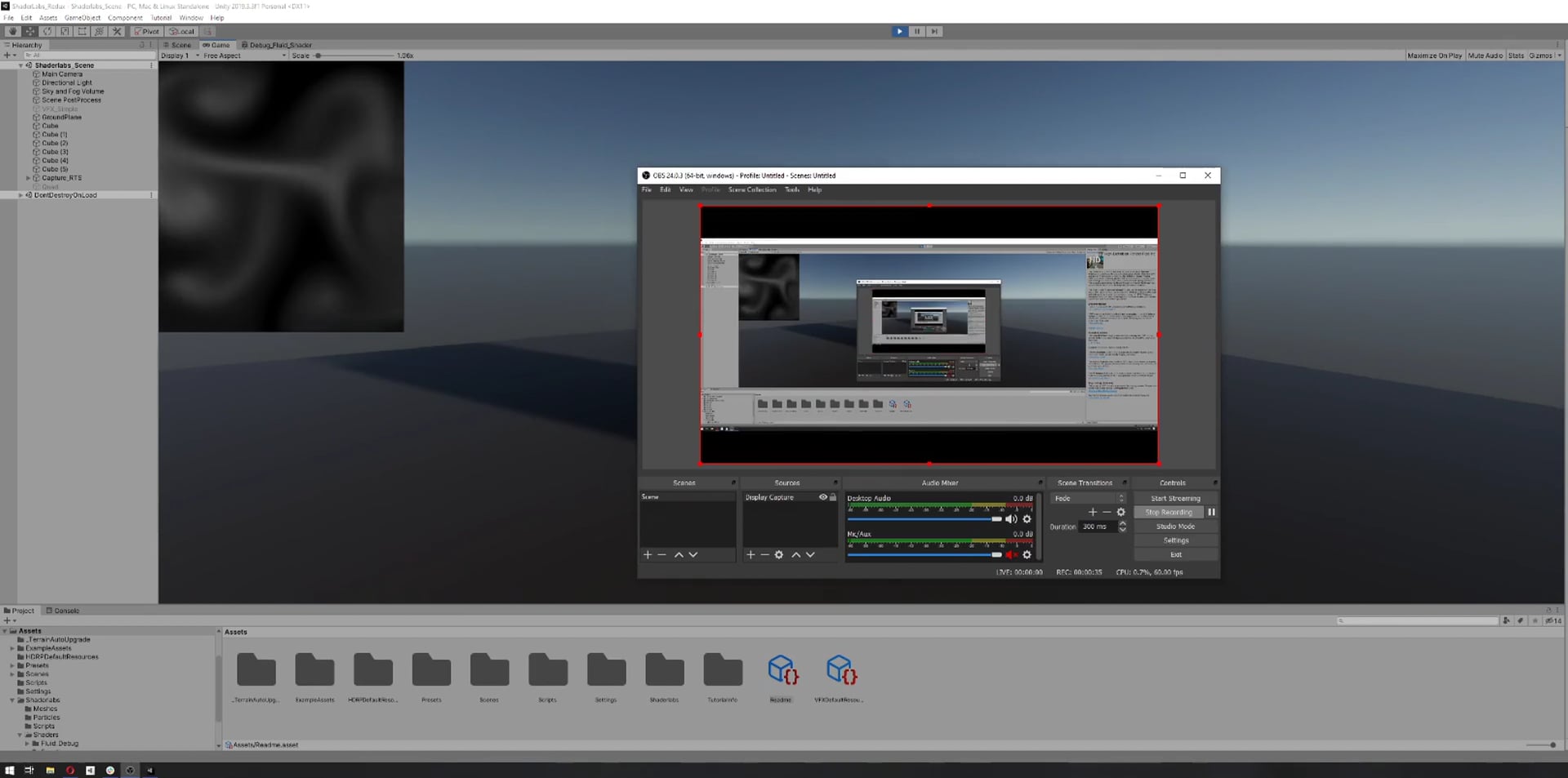The height and width of the screenshot is (778, 1568).
Task: Open the Fade transition dropdown
Action: [1087, 498]
